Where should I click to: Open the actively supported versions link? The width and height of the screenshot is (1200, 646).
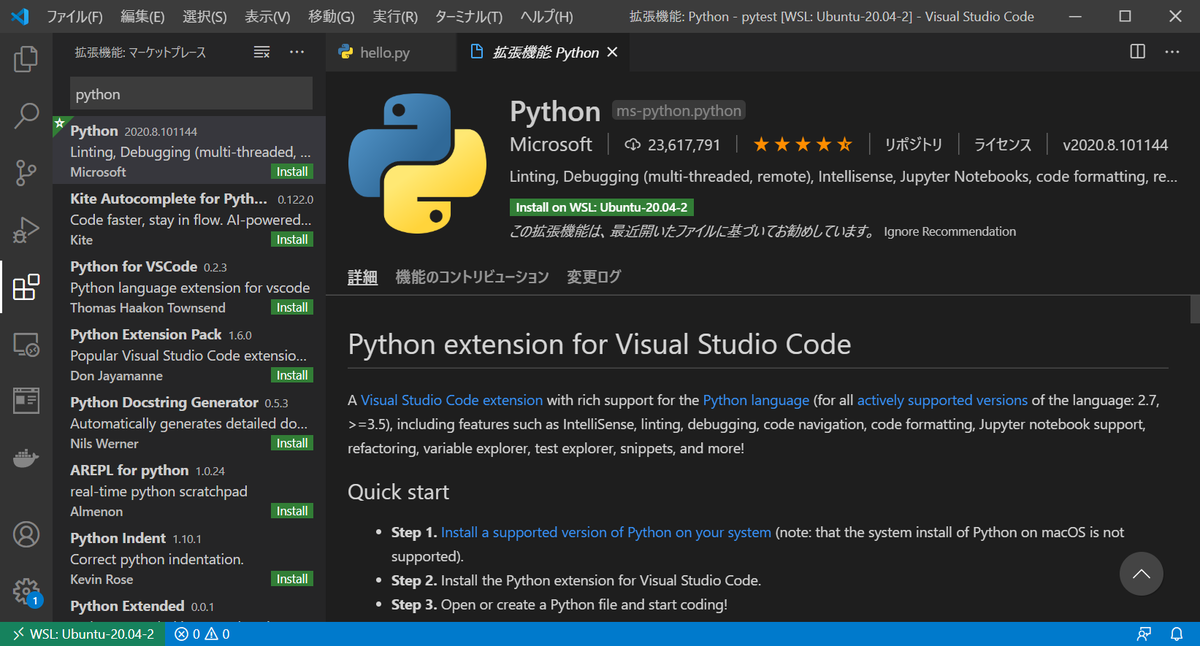(x=942, y=400)
